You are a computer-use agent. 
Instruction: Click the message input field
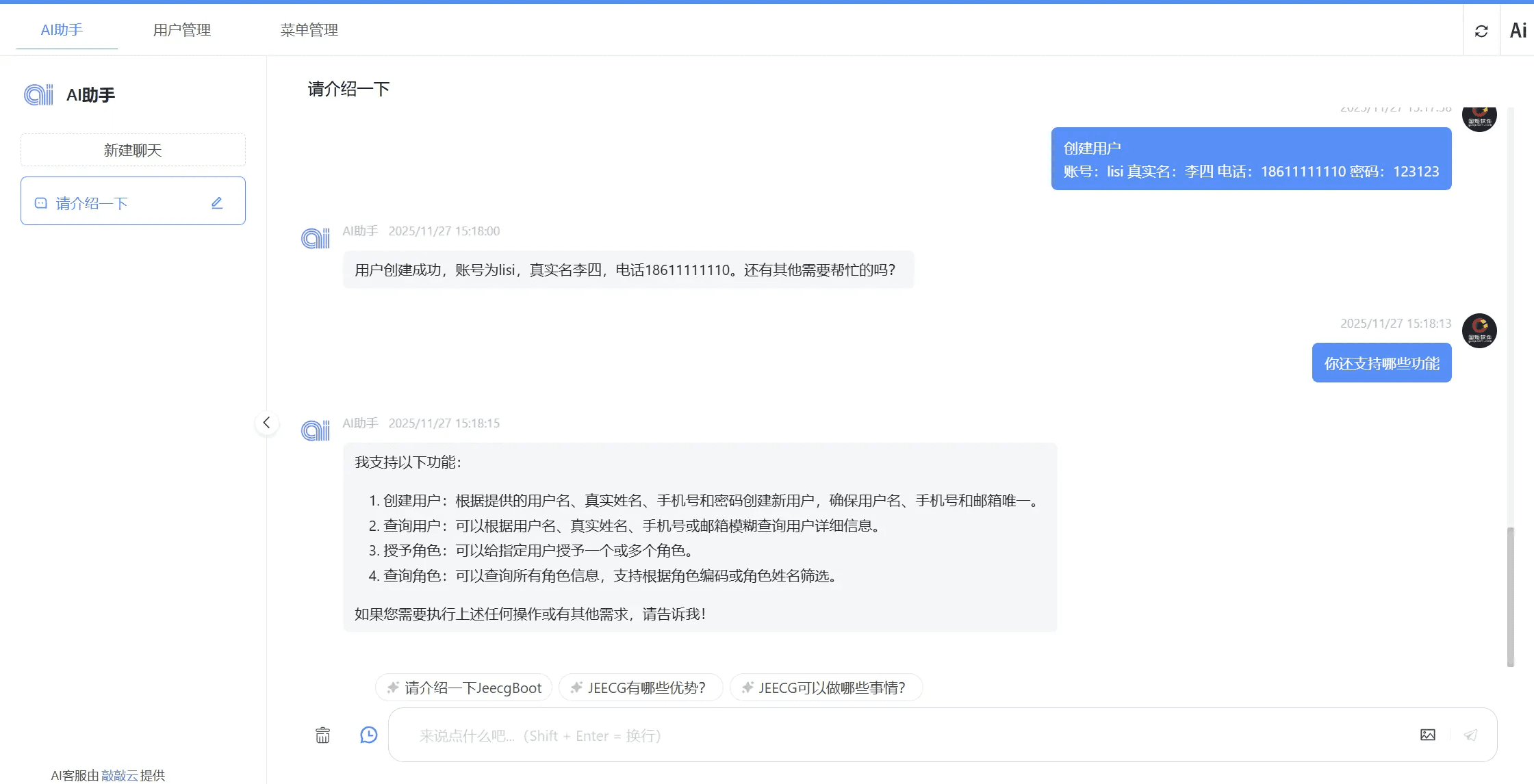coord(890,735)
